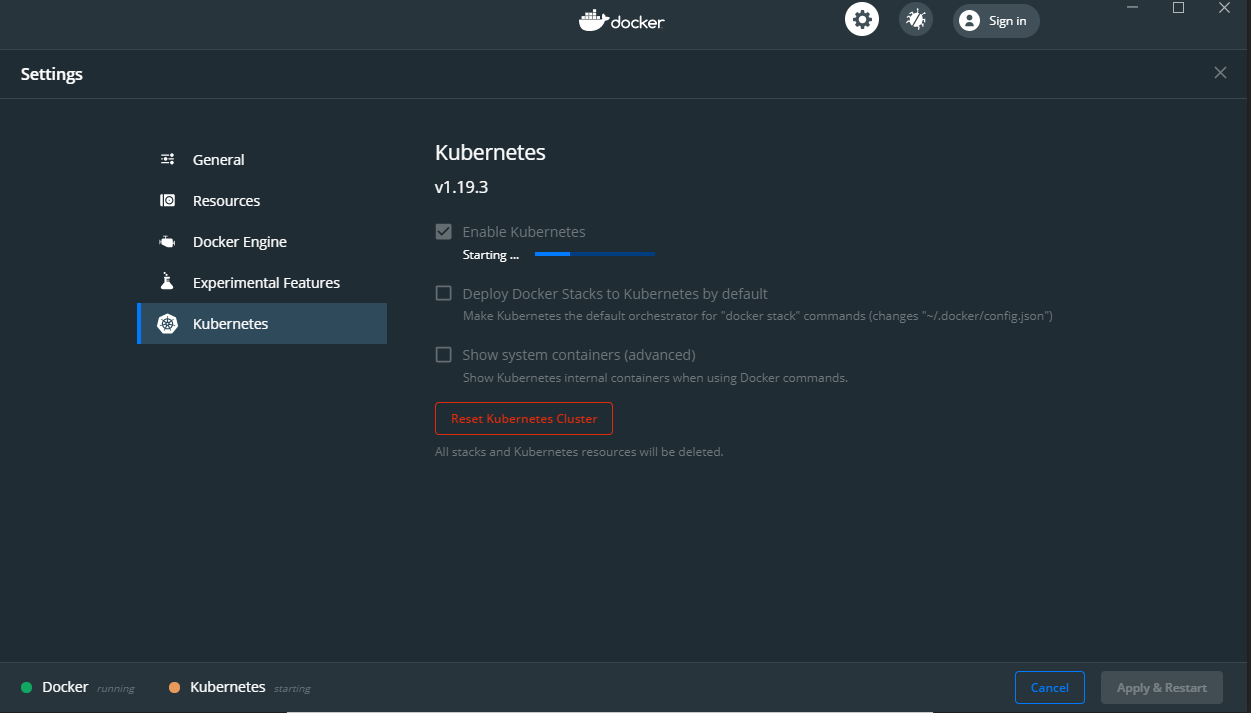Click the Kubernetes 'starting' status label
This screenshot has height=713, width=1251.
click(292, 689)
